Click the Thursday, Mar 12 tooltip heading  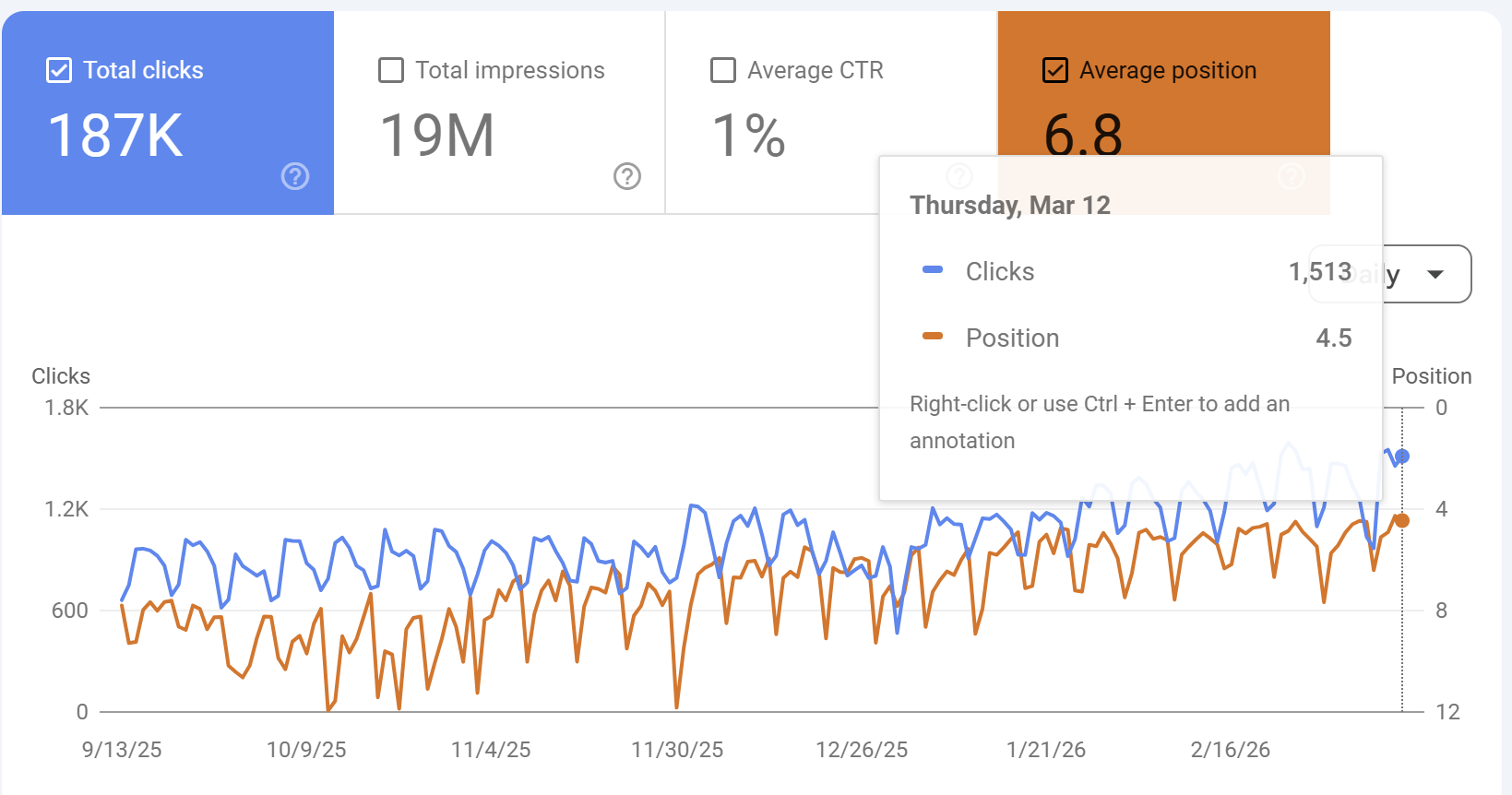point(1010,205)
